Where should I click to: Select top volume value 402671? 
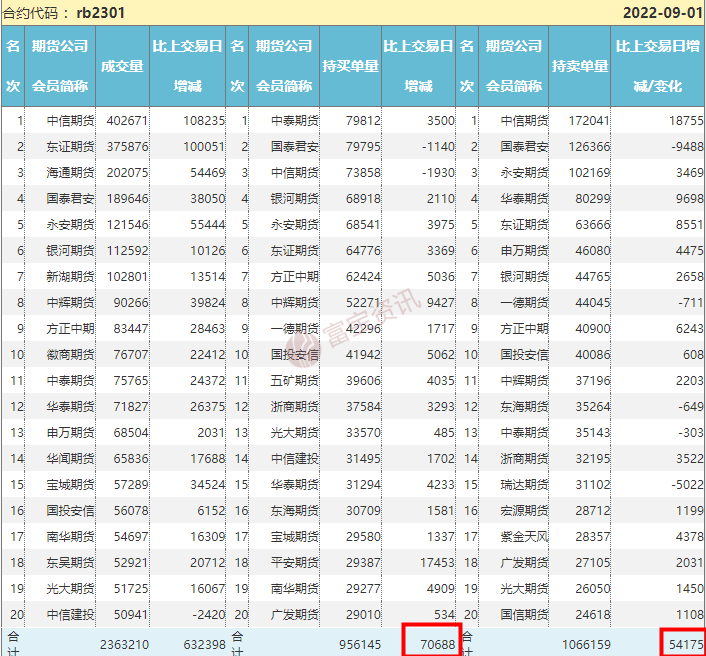pos(126,120)
